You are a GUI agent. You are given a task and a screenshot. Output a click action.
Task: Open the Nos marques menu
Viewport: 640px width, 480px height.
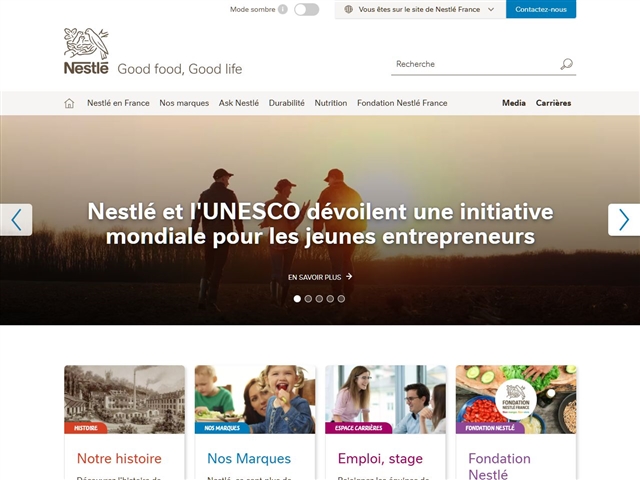click(x=184, y=103)
